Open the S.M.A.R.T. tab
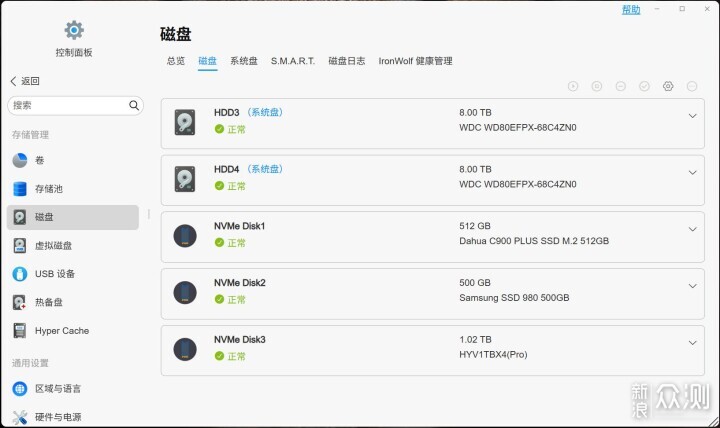Viewport: 720px width, 428px height. pos(293,61)
